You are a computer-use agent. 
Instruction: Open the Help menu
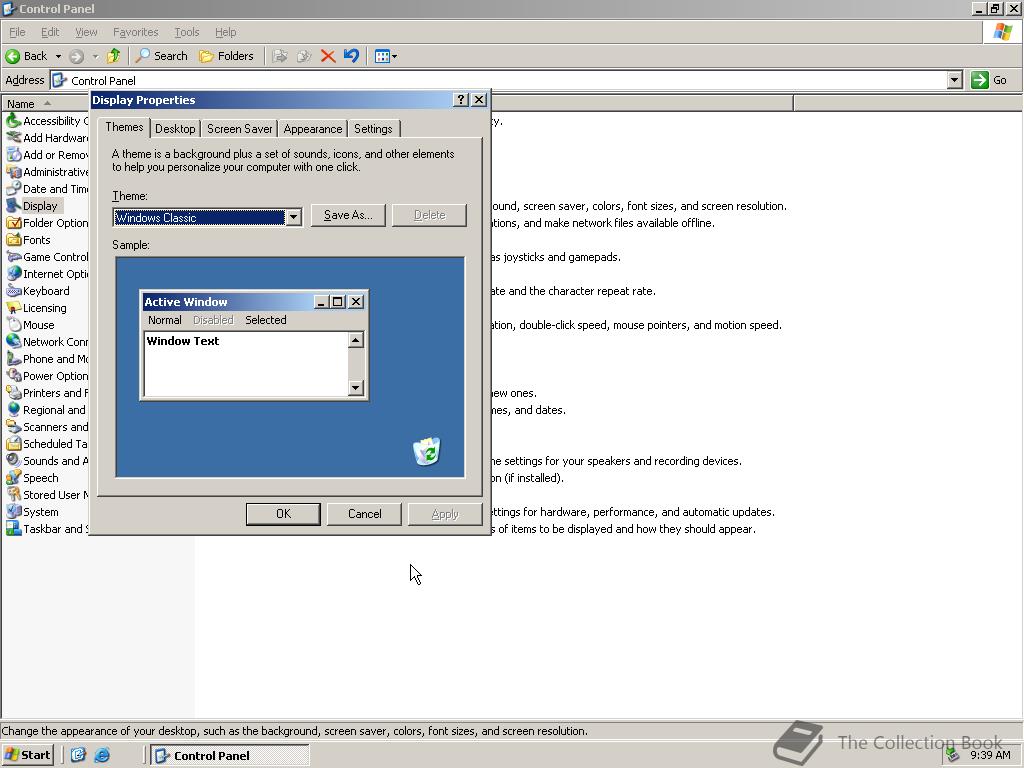(x=225, y=32)
